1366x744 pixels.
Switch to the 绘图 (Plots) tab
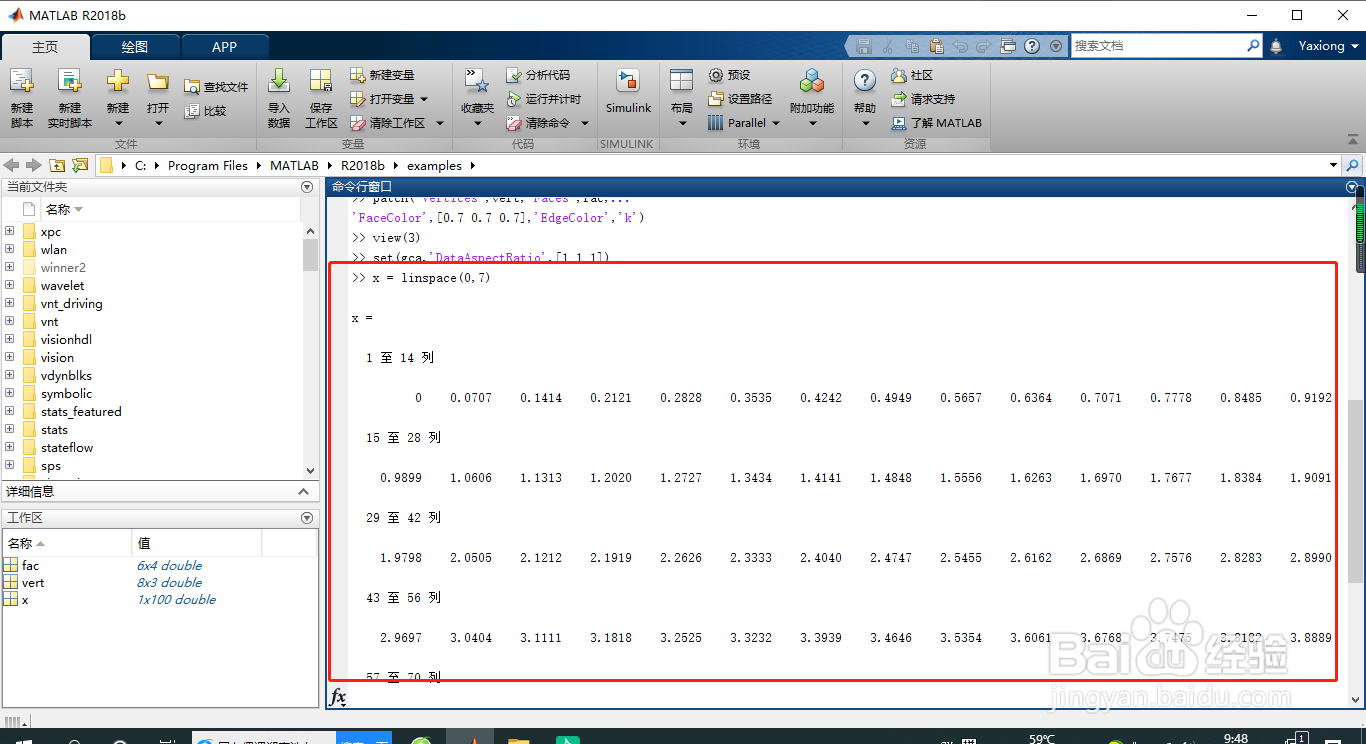135,47
